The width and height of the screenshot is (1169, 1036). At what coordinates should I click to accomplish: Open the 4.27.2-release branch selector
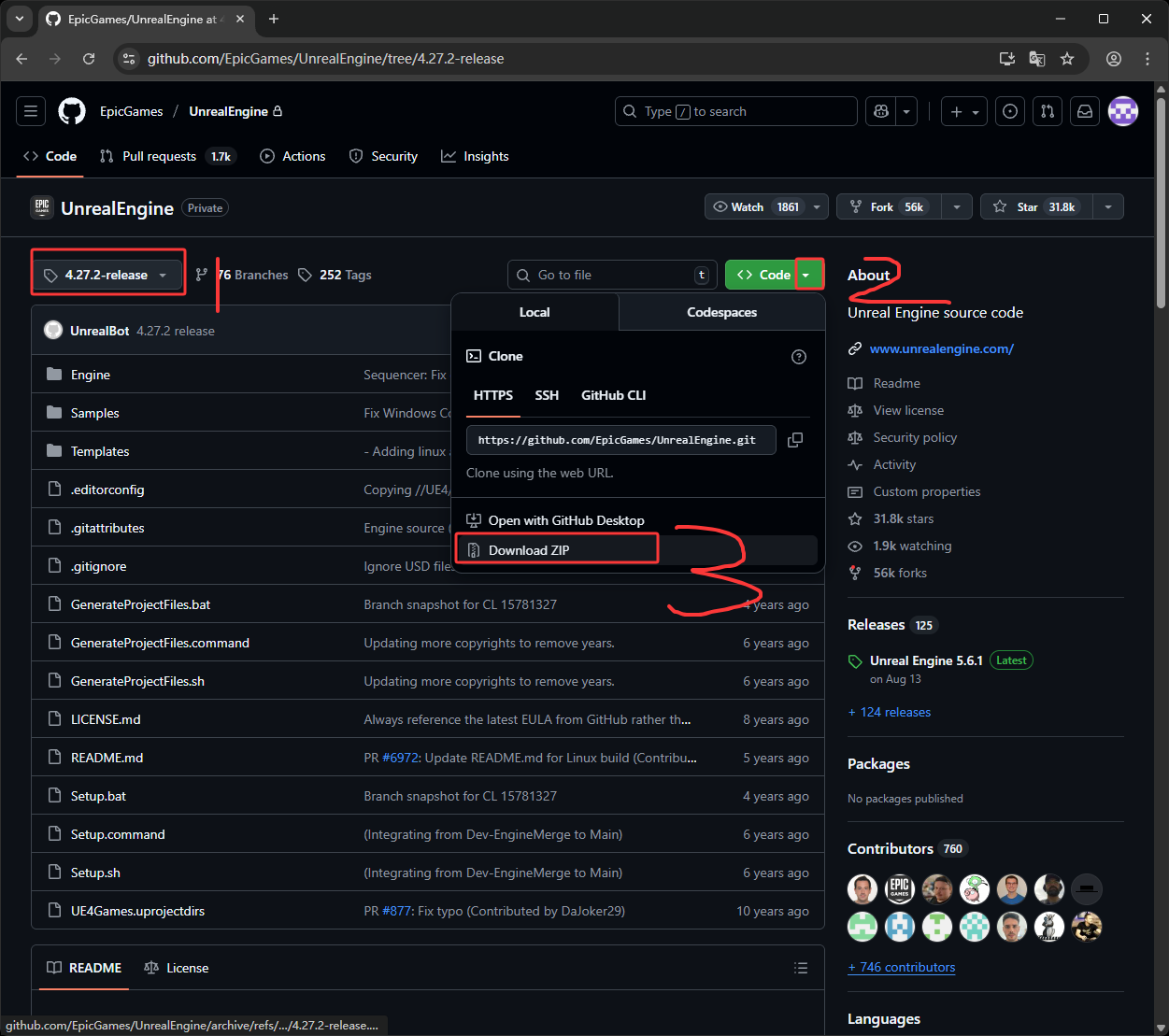pos(107,275)
